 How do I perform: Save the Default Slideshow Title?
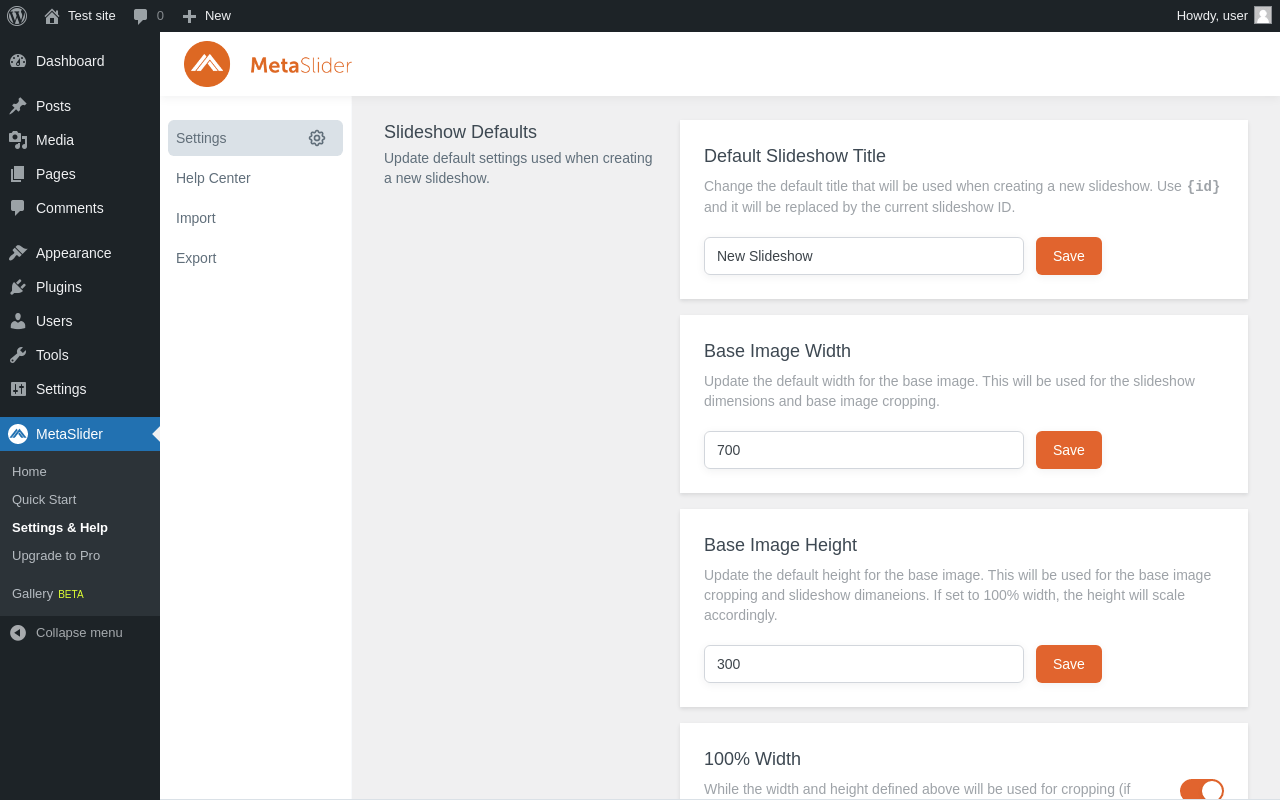click(x=1068, y=256)
